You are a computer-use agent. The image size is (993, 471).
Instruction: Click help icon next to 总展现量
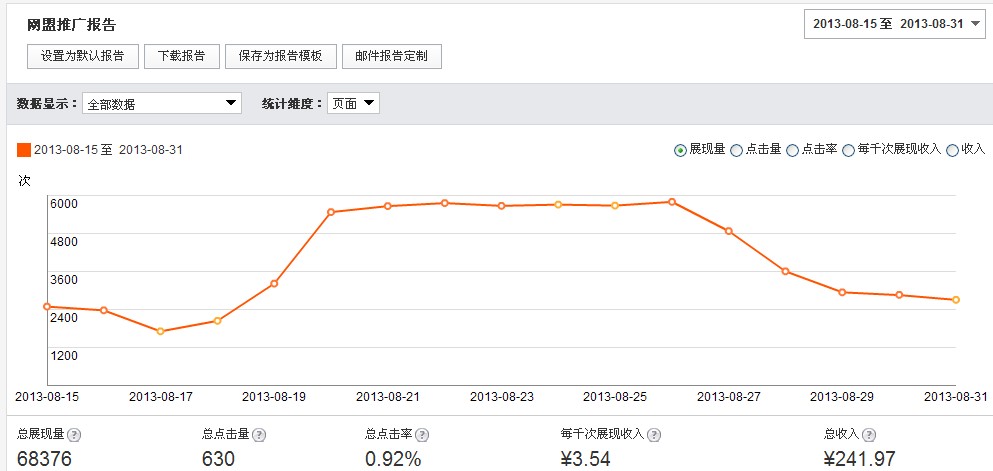tap(74, 435)
